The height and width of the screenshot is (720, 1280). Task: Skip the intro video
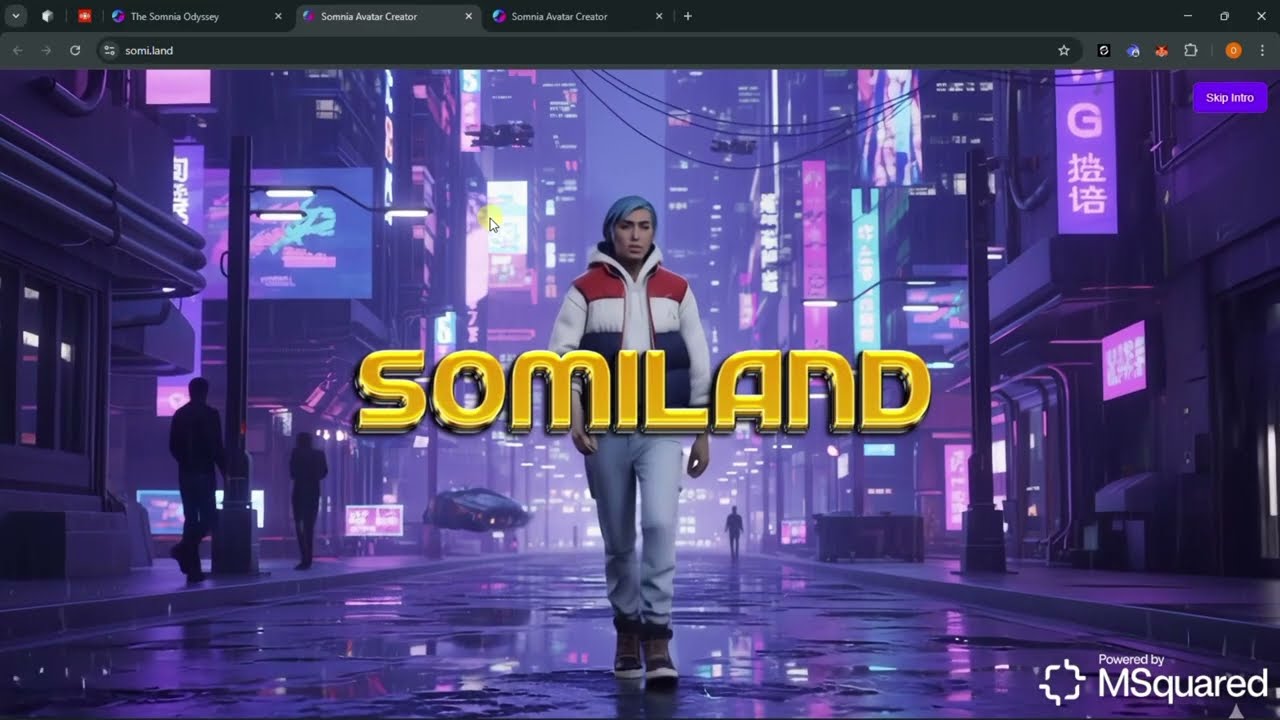[x=1229, y=98]
